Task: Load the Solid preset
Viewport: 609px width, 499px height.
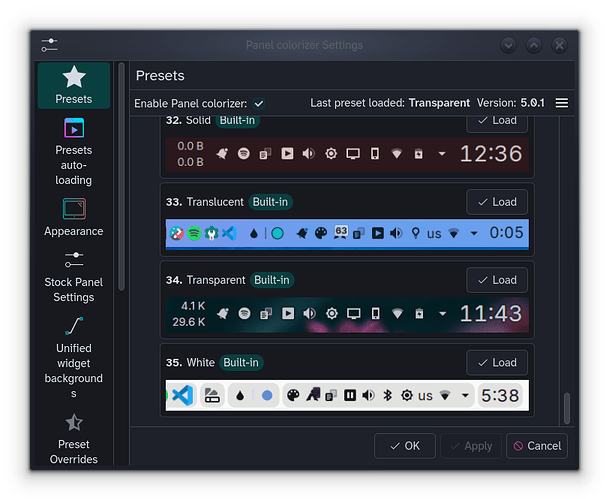Action: (496, 120)
